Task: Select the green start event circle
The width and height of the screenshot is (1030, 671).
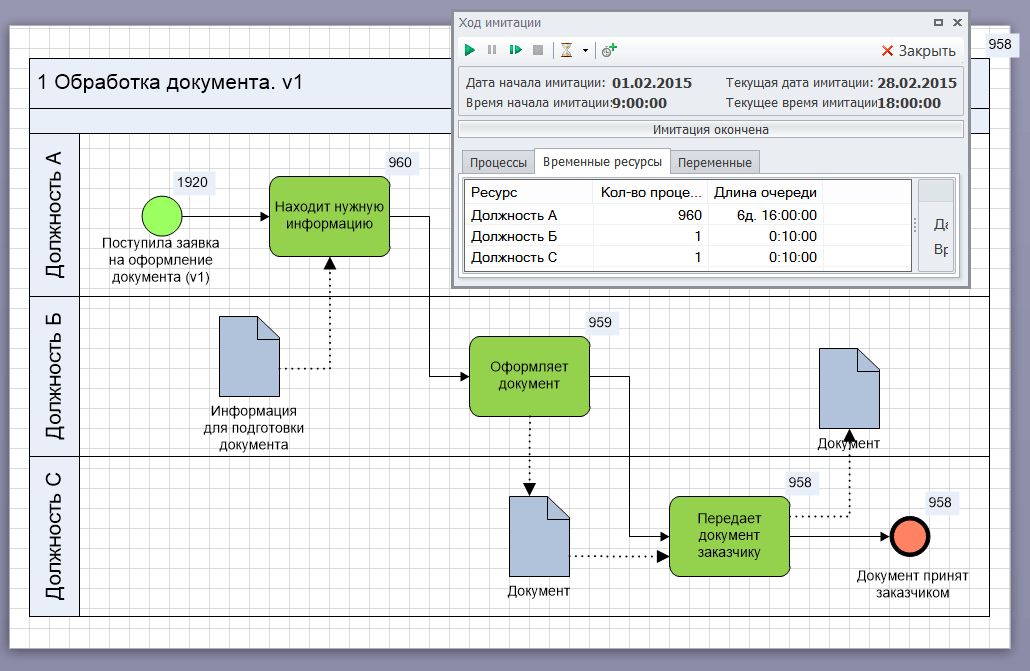Action: point(162,216)
